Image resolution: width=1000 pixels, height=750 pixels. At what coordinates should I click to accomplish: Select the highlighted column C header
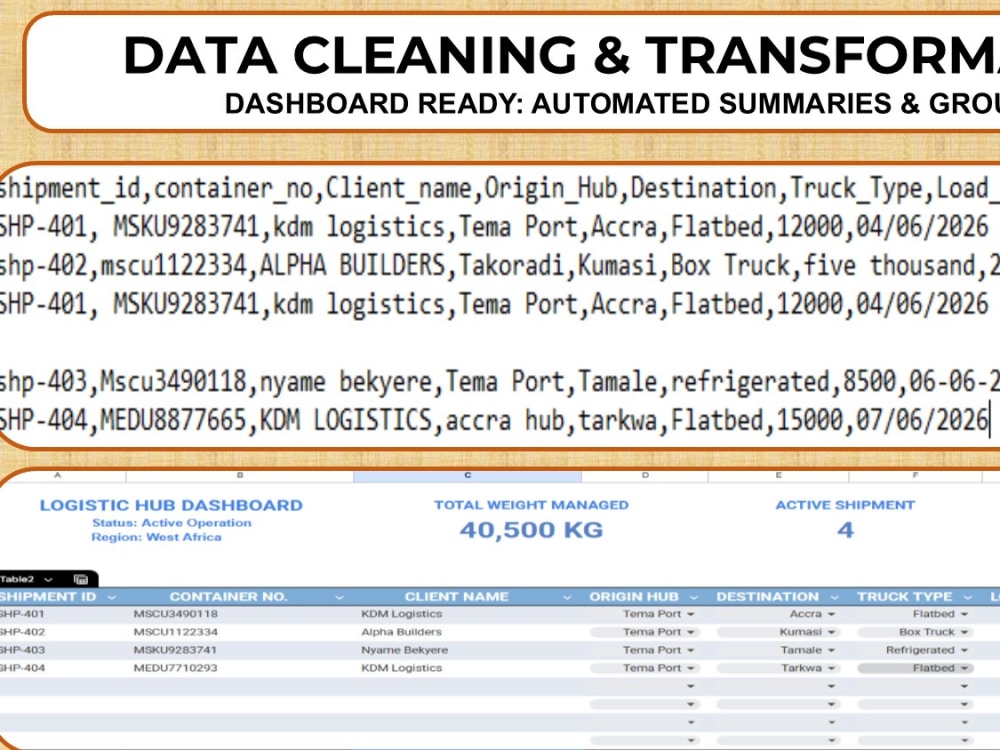coord(467,476)
